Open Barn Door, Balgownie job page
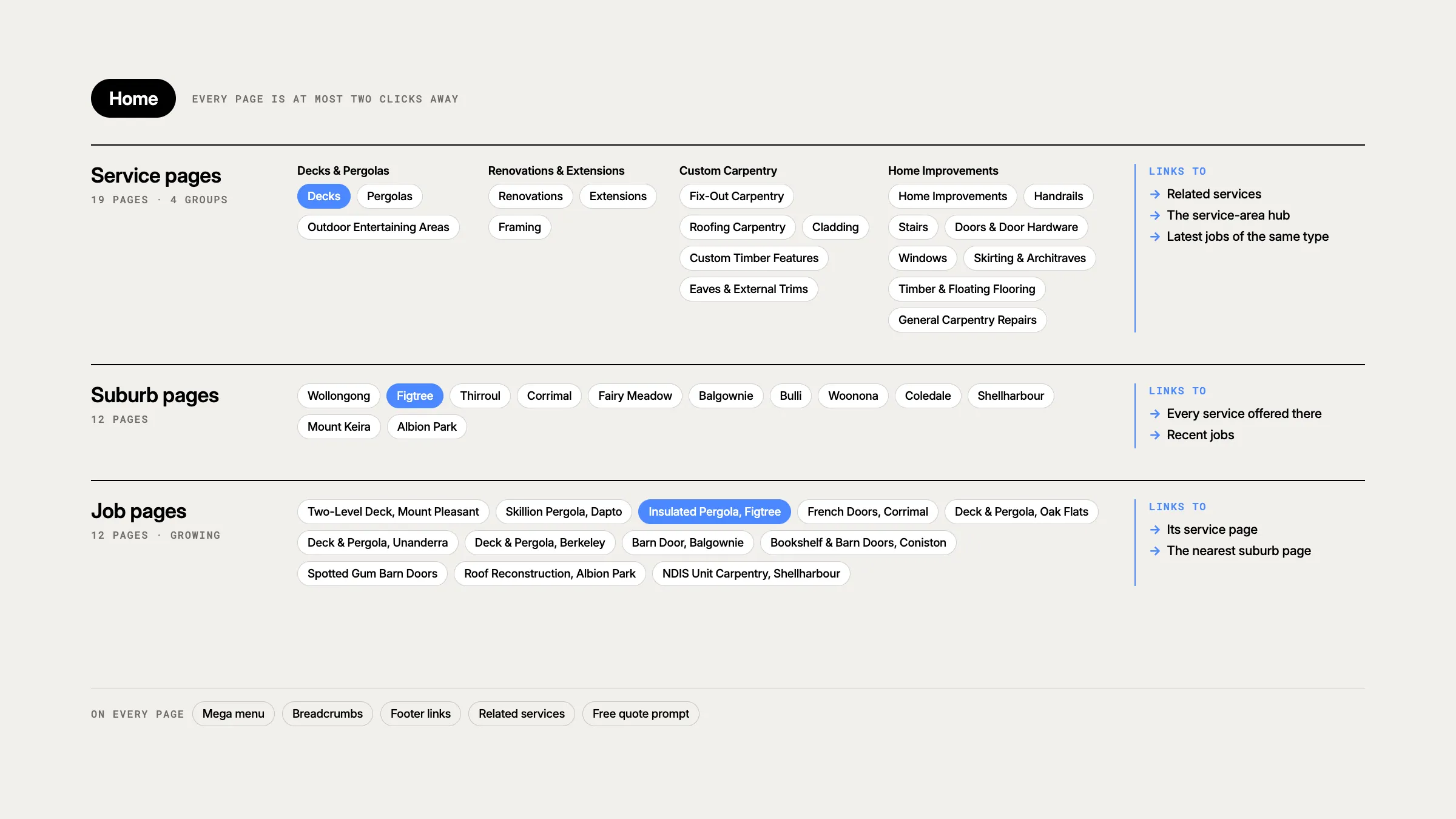 687,542
